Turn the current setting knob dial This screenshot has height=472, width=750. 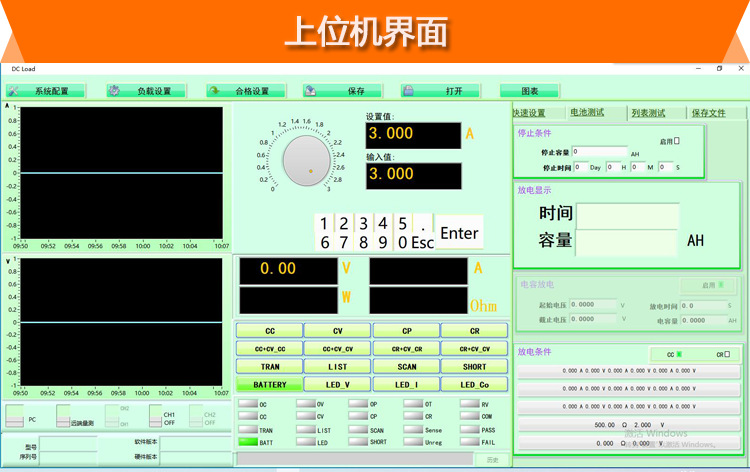coord(306,161)
